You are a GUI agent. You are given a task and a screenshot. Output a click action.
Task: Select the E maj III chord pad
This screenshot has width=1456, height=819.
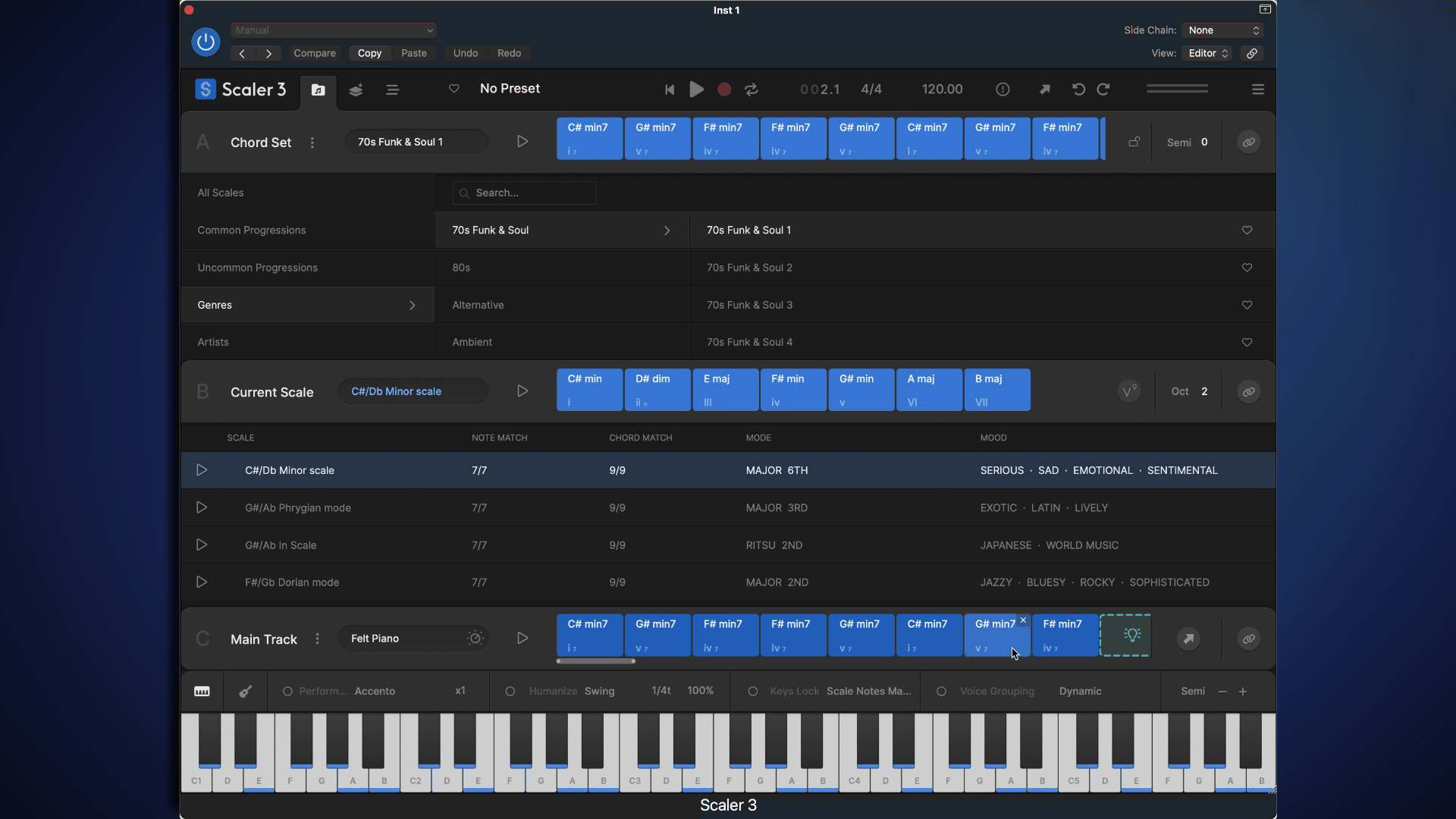726,390
